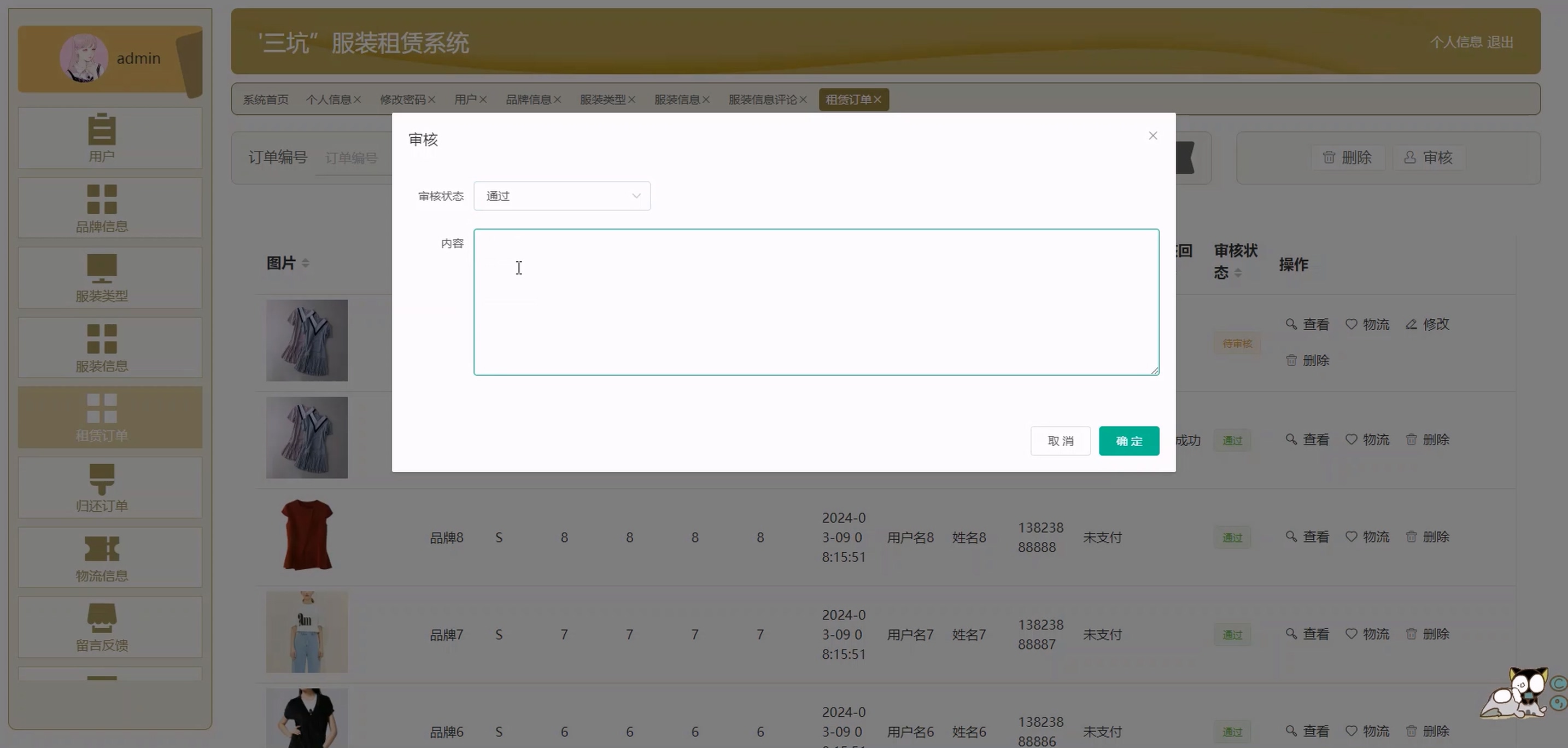Click the admin avatar image
Screen dimensions: 1568x748
click(x=84, y=59)
